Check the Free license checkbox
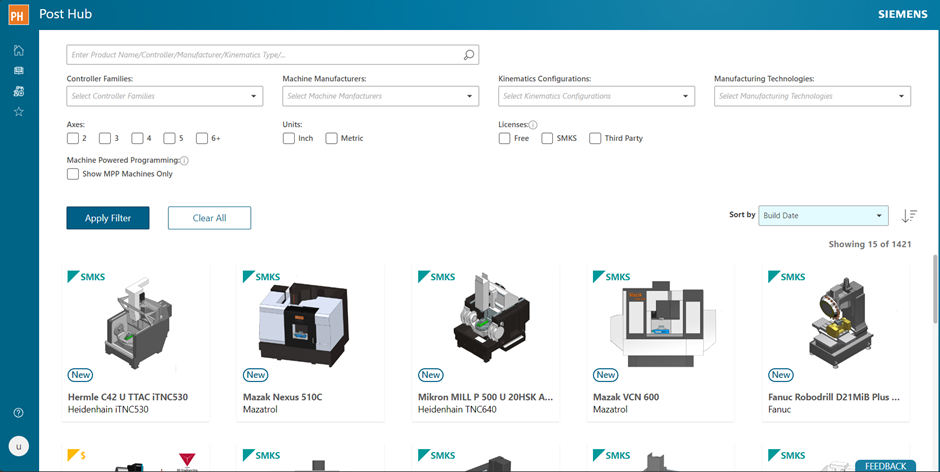940x472 pixels. tap(505, 138)
